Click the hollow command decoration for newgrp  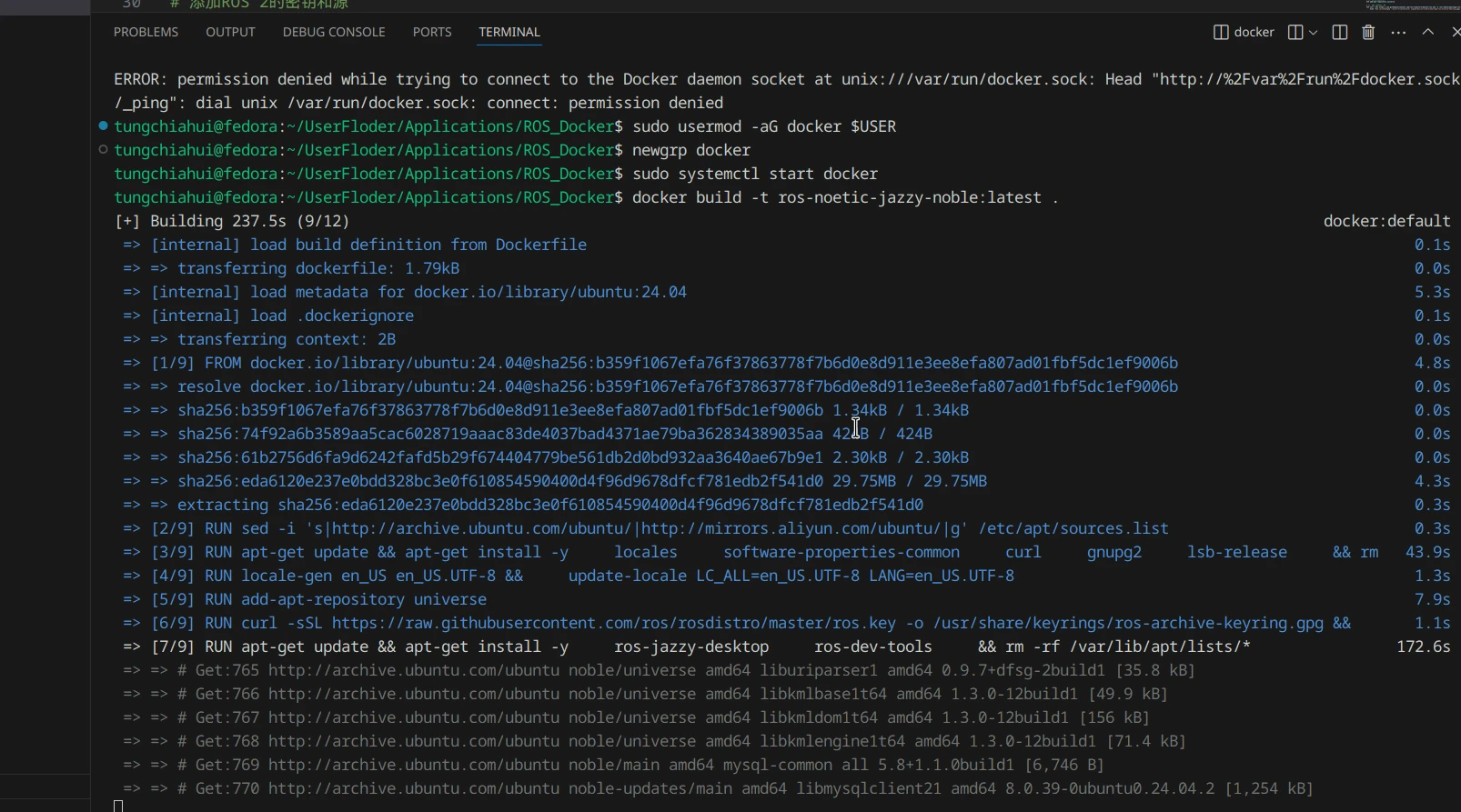104,149
